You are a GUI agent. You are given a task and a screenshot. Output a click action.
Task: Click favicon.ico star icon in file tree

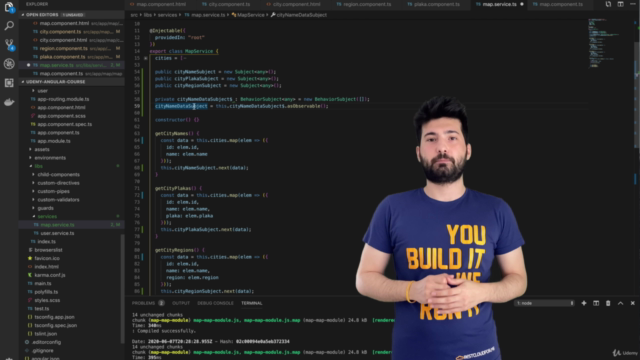[x=30, y=258]
